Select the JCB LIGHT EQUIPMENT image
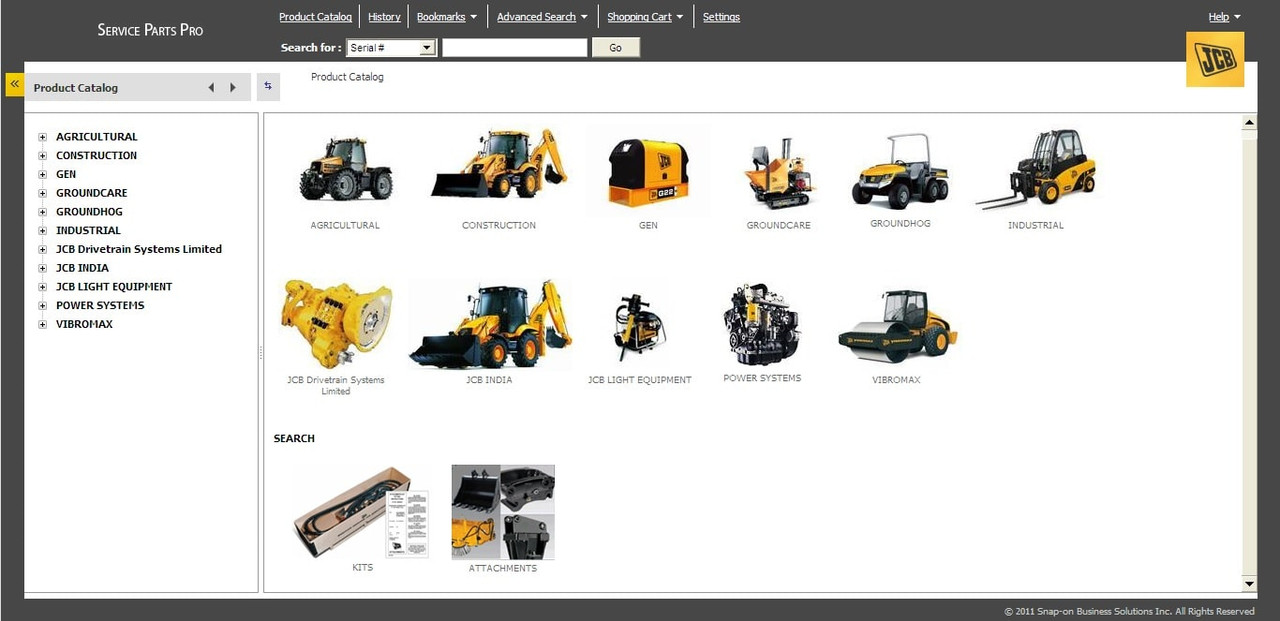Viewport: 1280px width, 621px height. [639, 325]
